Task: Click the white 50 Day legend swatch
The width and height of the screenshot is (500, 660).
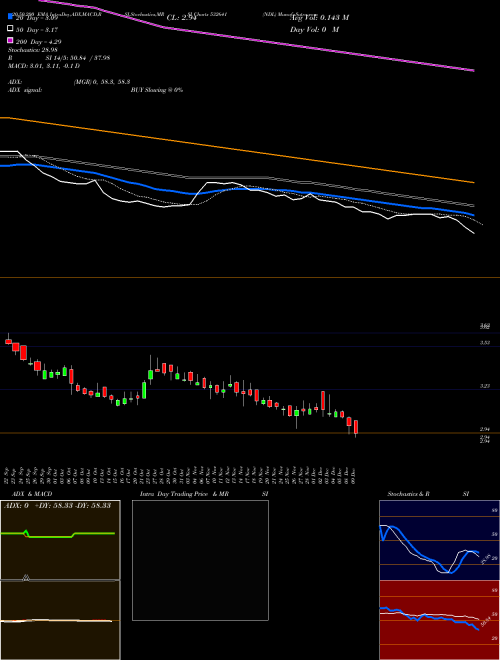Action: coord(10,29)
